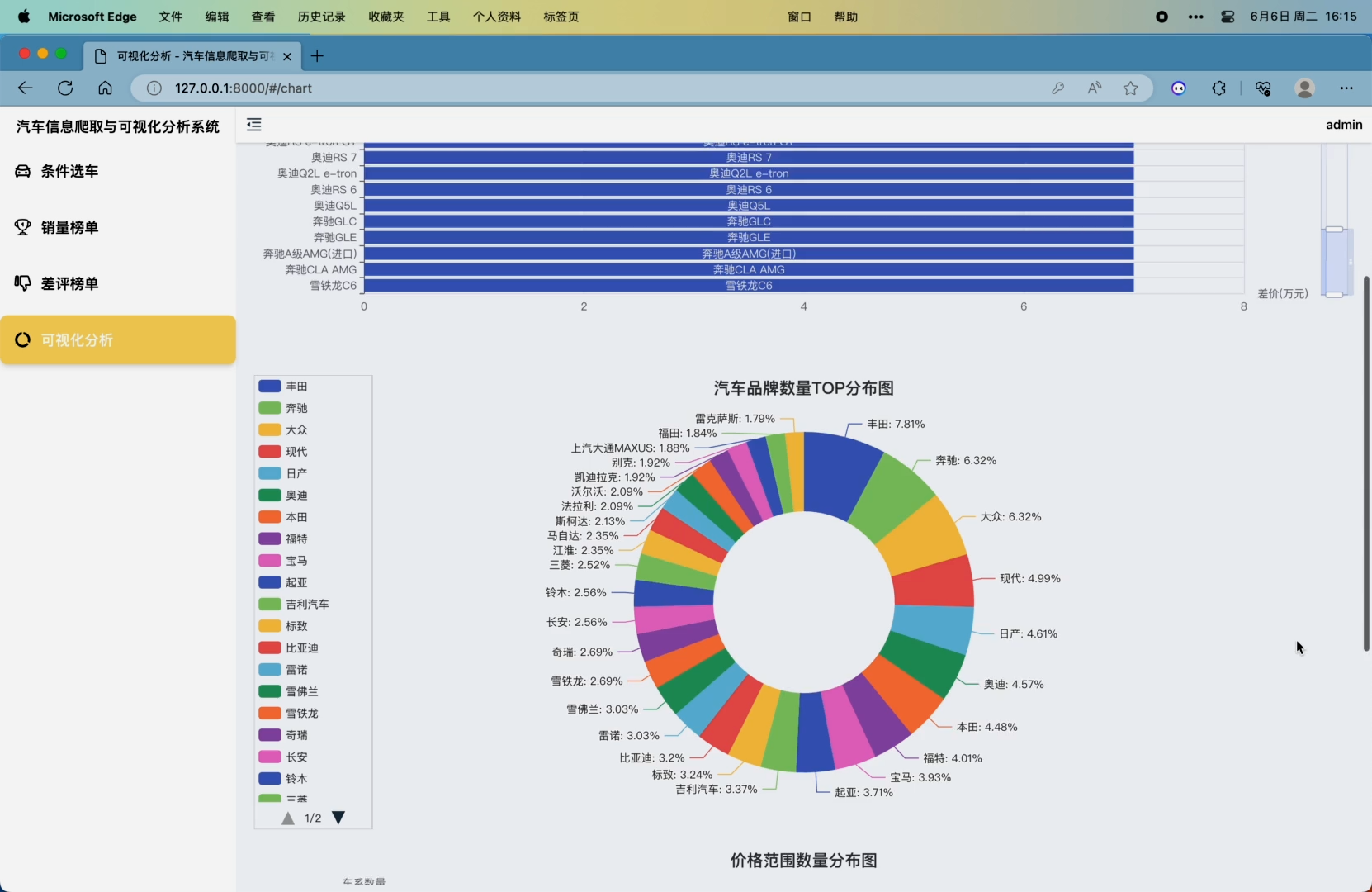Open the admin user dropdown
The height and width of the screenshot is (892, 1372).
point(1343,125)
